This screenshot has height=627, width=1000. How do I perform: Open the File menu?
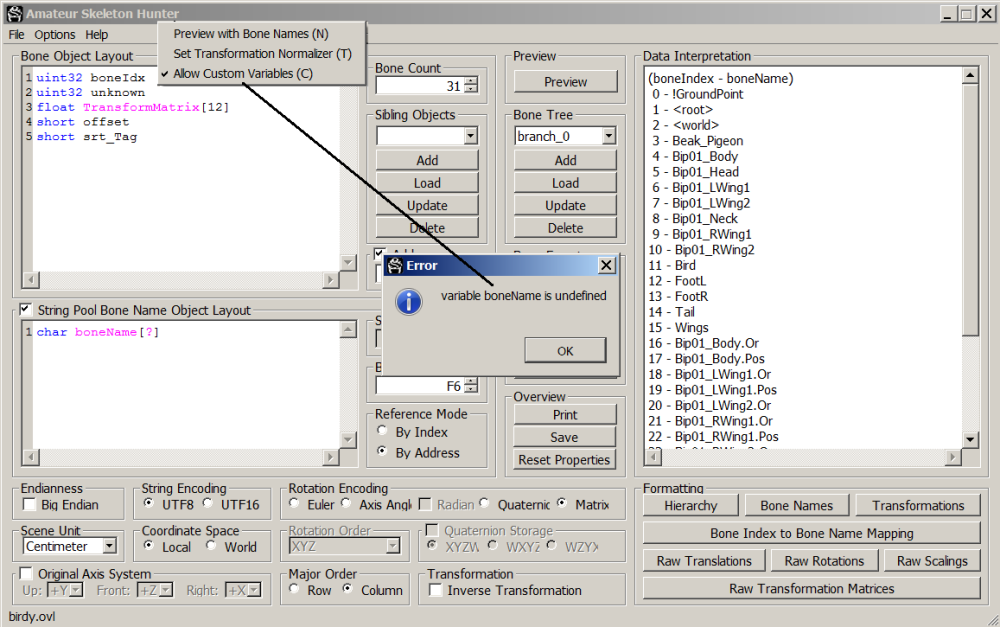pyautogui.click(x=16, y=34)
